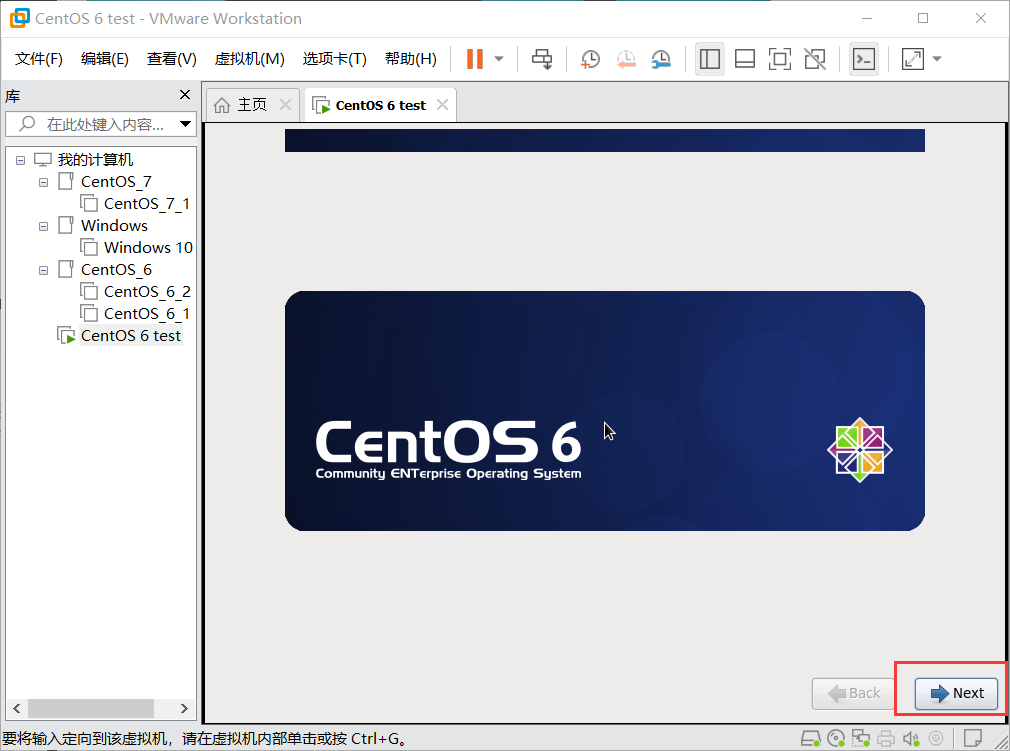Screen dimensions: 1010x751
Task: Open the suspend button dropdown arrow
Action: (497, 59)
